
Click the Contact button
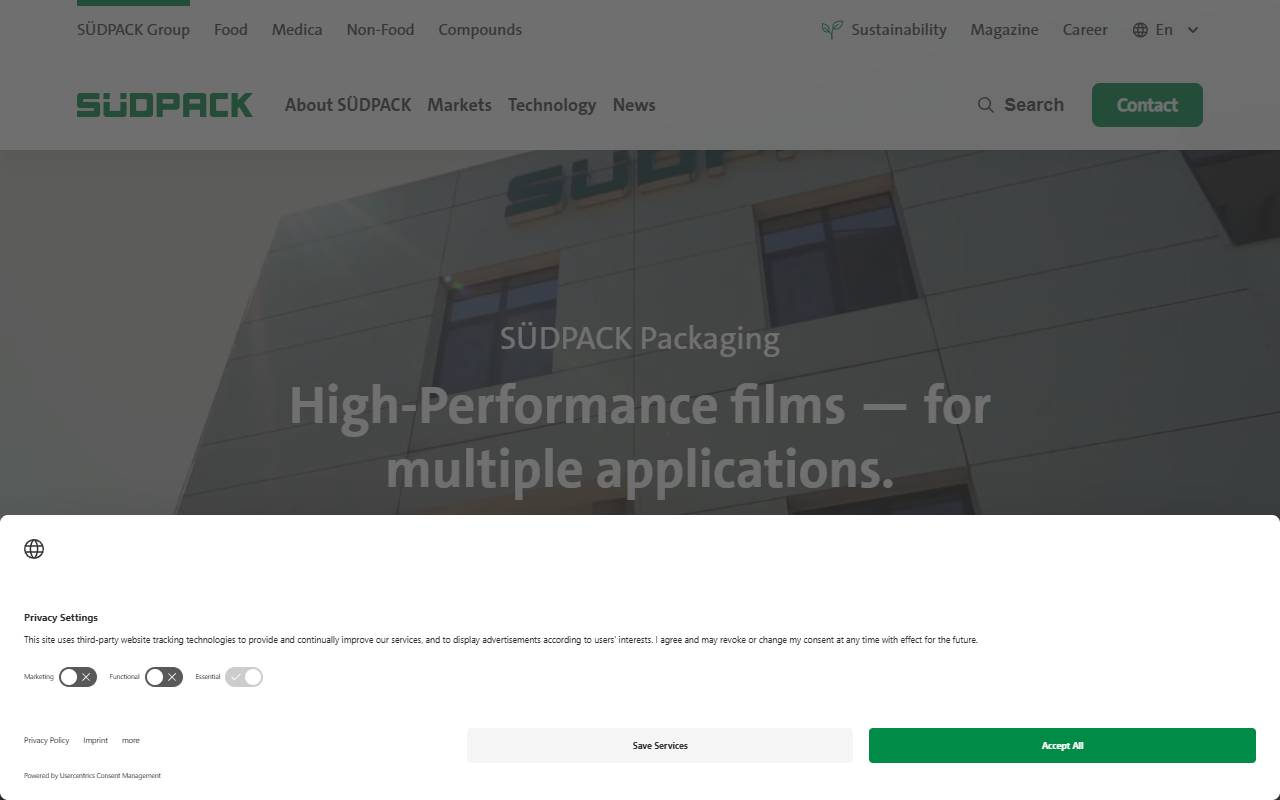coord(1147,105)
